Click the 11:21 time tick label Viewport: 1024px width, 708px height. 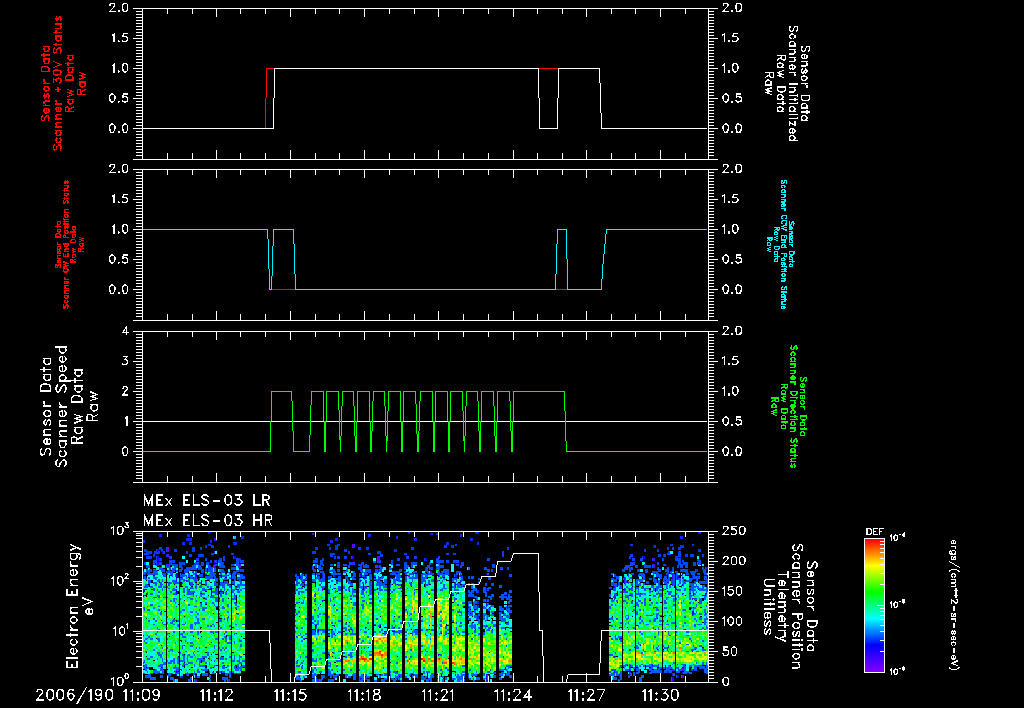coord(438,695)
